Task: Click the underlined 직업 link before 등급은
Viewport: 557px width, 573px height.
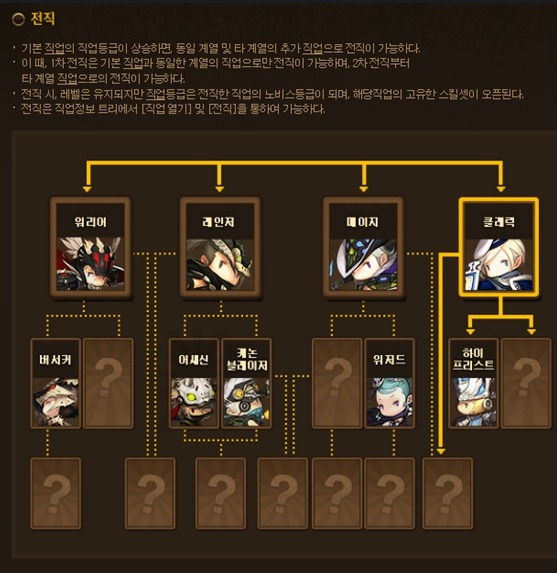Action: point(156,94)
